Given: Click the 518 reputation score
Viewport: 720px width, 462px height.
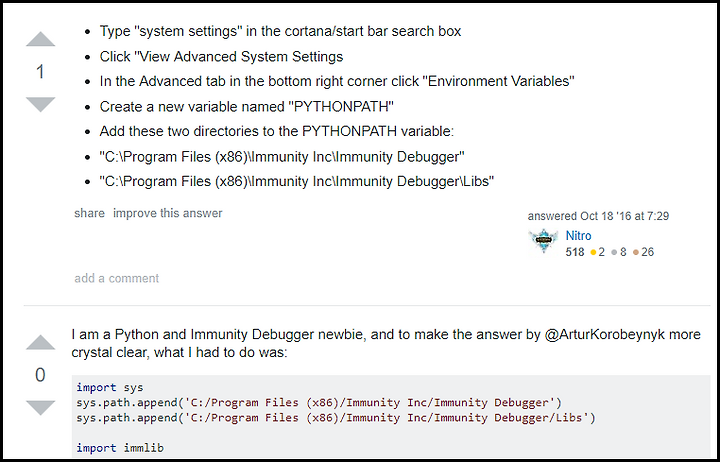Looking at the screenshot, I should [575, 252].
